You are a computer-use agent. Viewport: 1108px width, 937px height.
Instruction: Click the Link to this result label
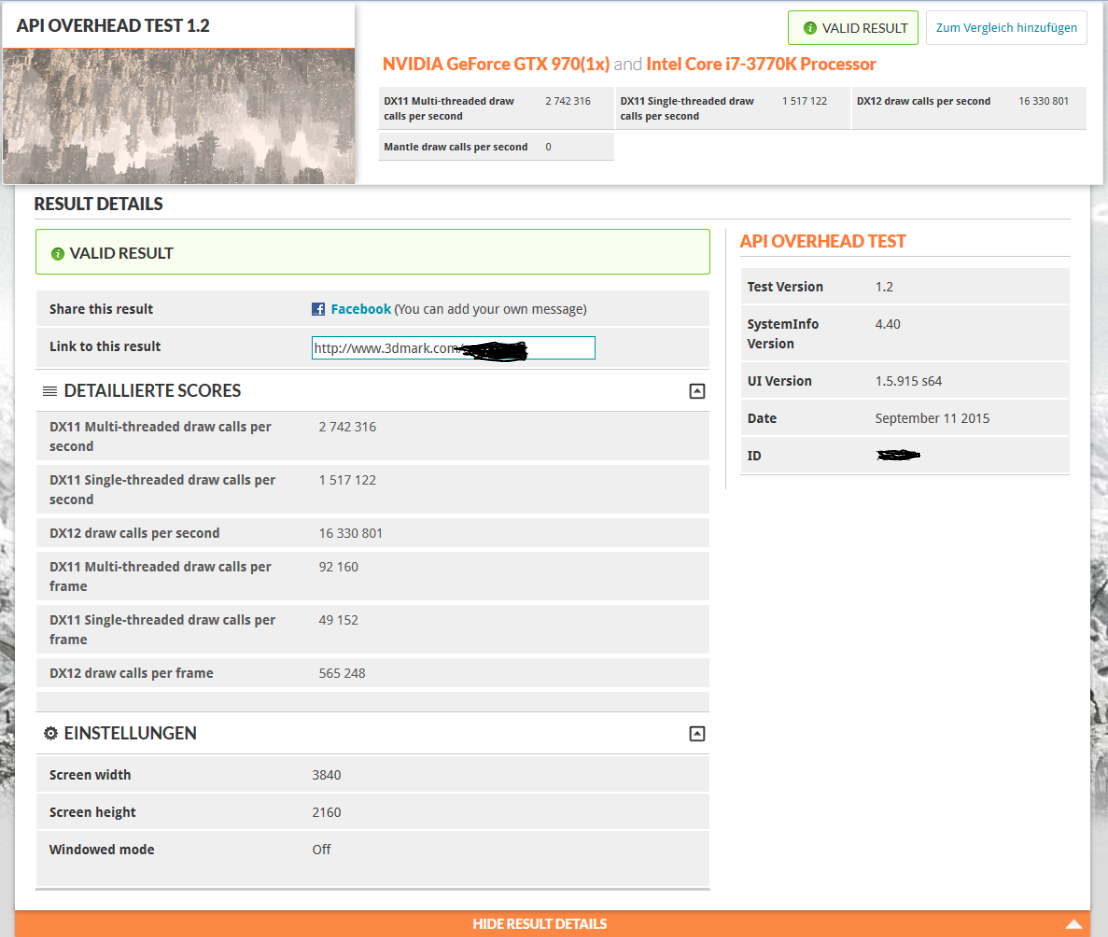pyautogui.click(x=105, y=346)
